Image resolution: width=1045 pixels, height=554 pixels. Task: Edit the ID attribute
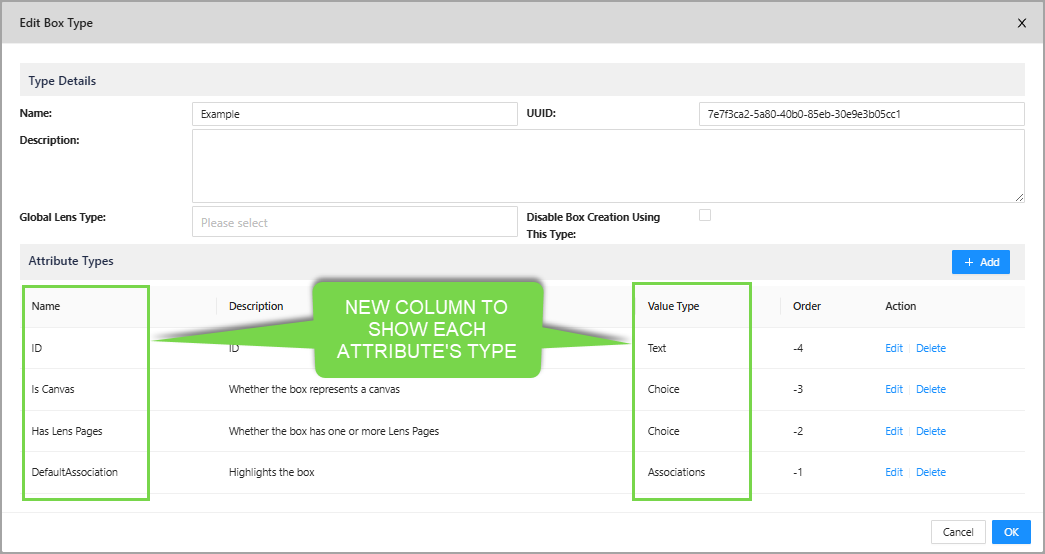(893, 348)
